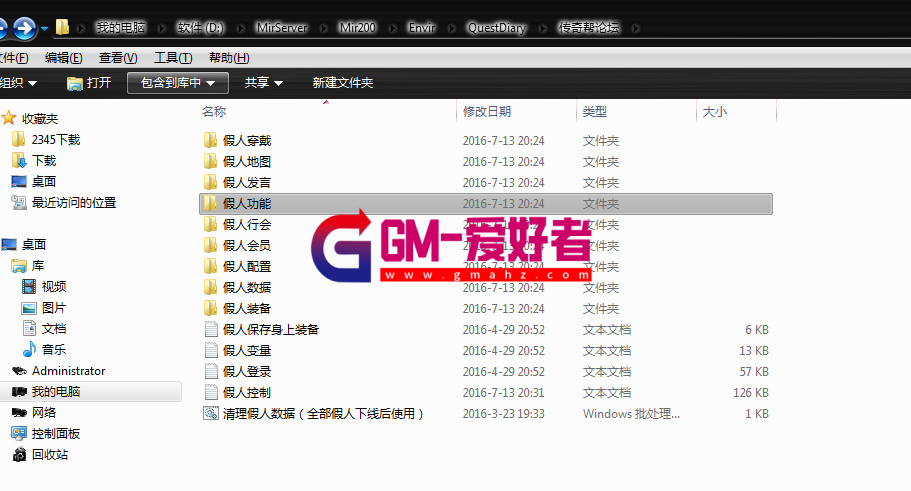Open the 共享 dropdown menu
This screenshot has height=491, width=911.
point(264,83)
